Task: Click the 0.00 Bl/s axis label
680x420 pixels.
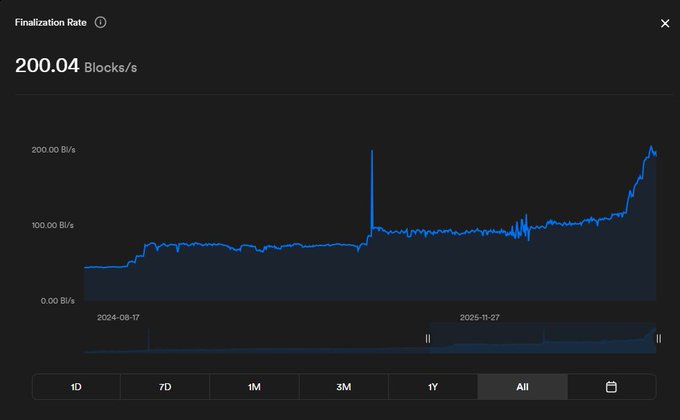Action: pos(58,301)
